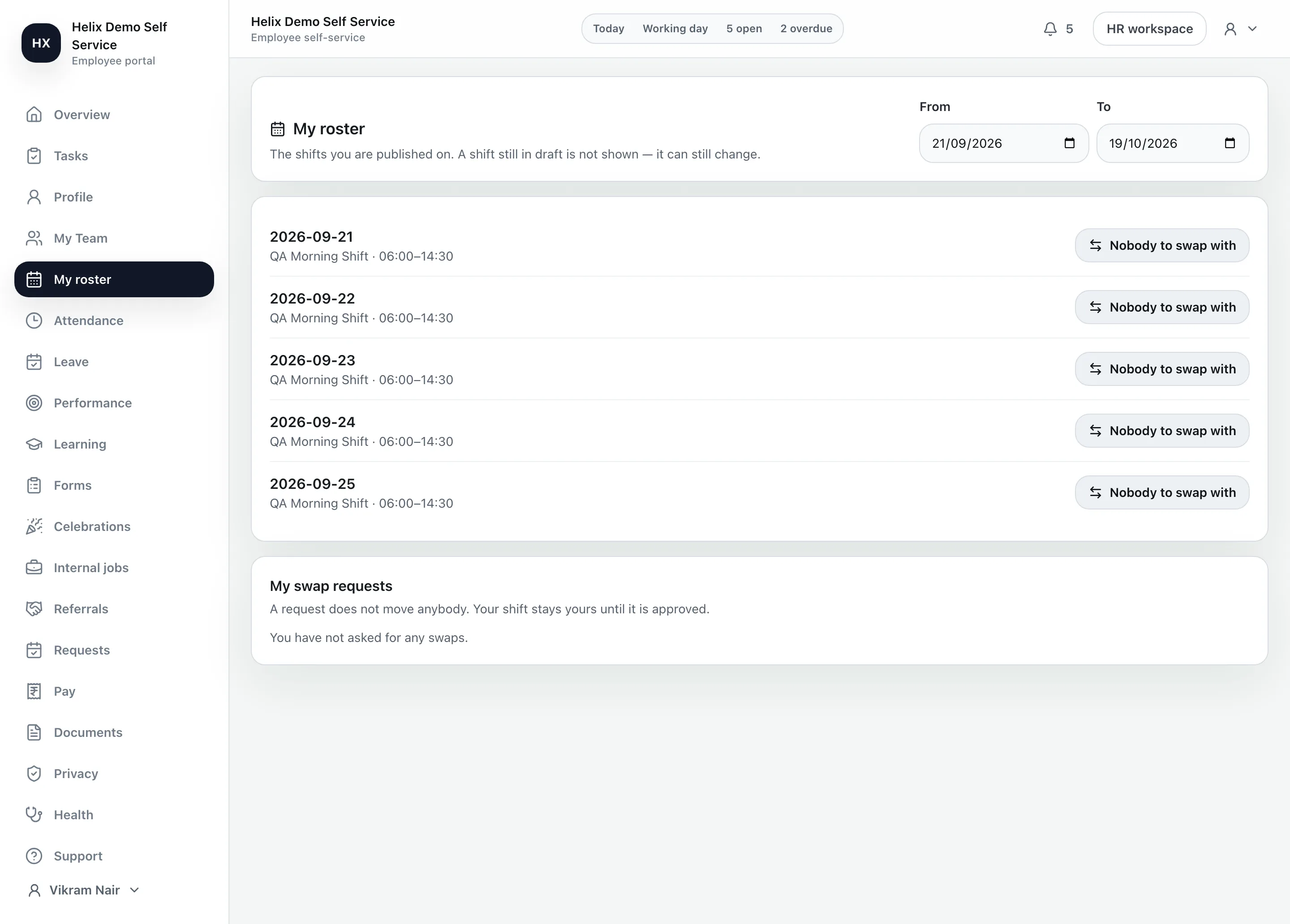Click Nobody to swap with for 2026-09-25
Viewport: 1290px width, 924px height.
click(x=1162, y=492)
